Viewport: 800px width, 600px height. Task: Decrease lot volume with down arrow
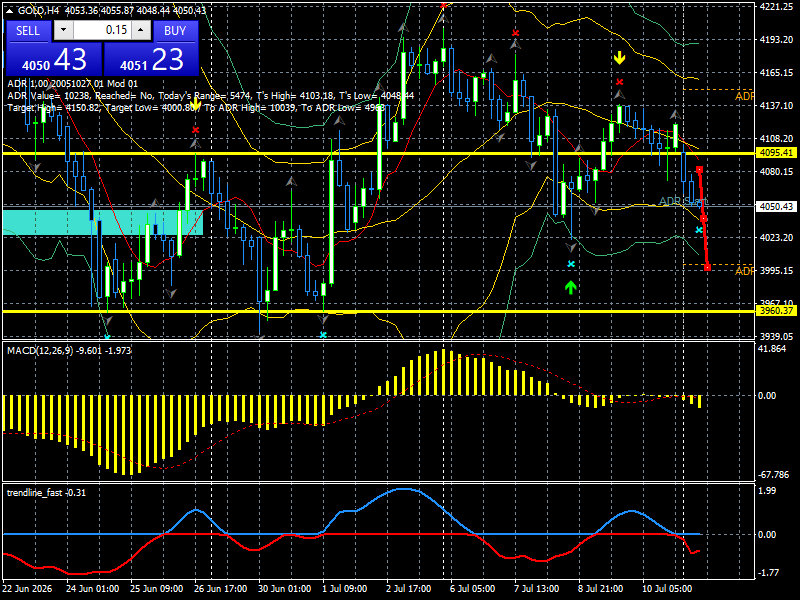[x=63, y=30]
